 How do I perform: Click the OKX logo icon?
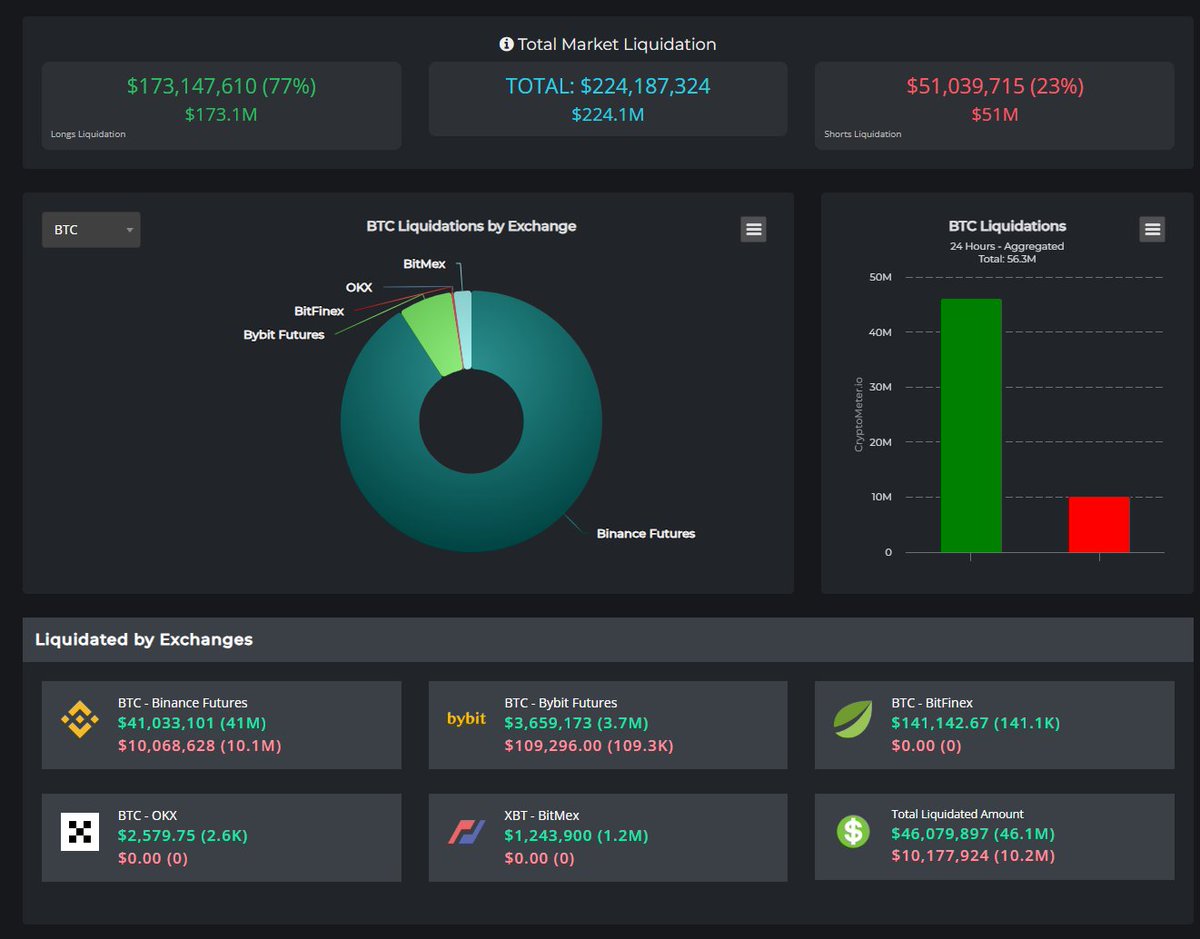pos(80,831)
